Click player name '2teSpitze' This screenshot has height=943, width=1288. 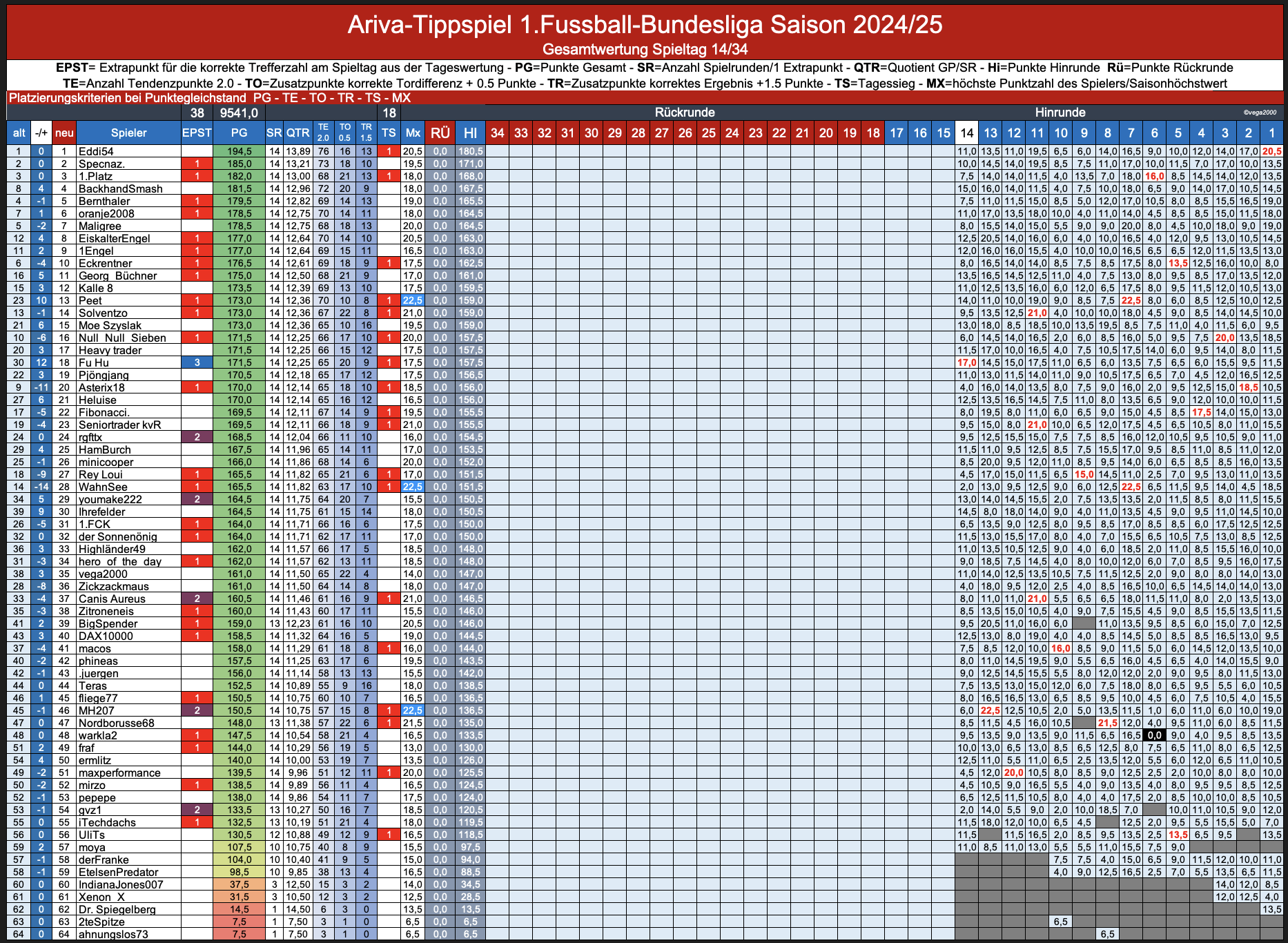coord(101,922)
